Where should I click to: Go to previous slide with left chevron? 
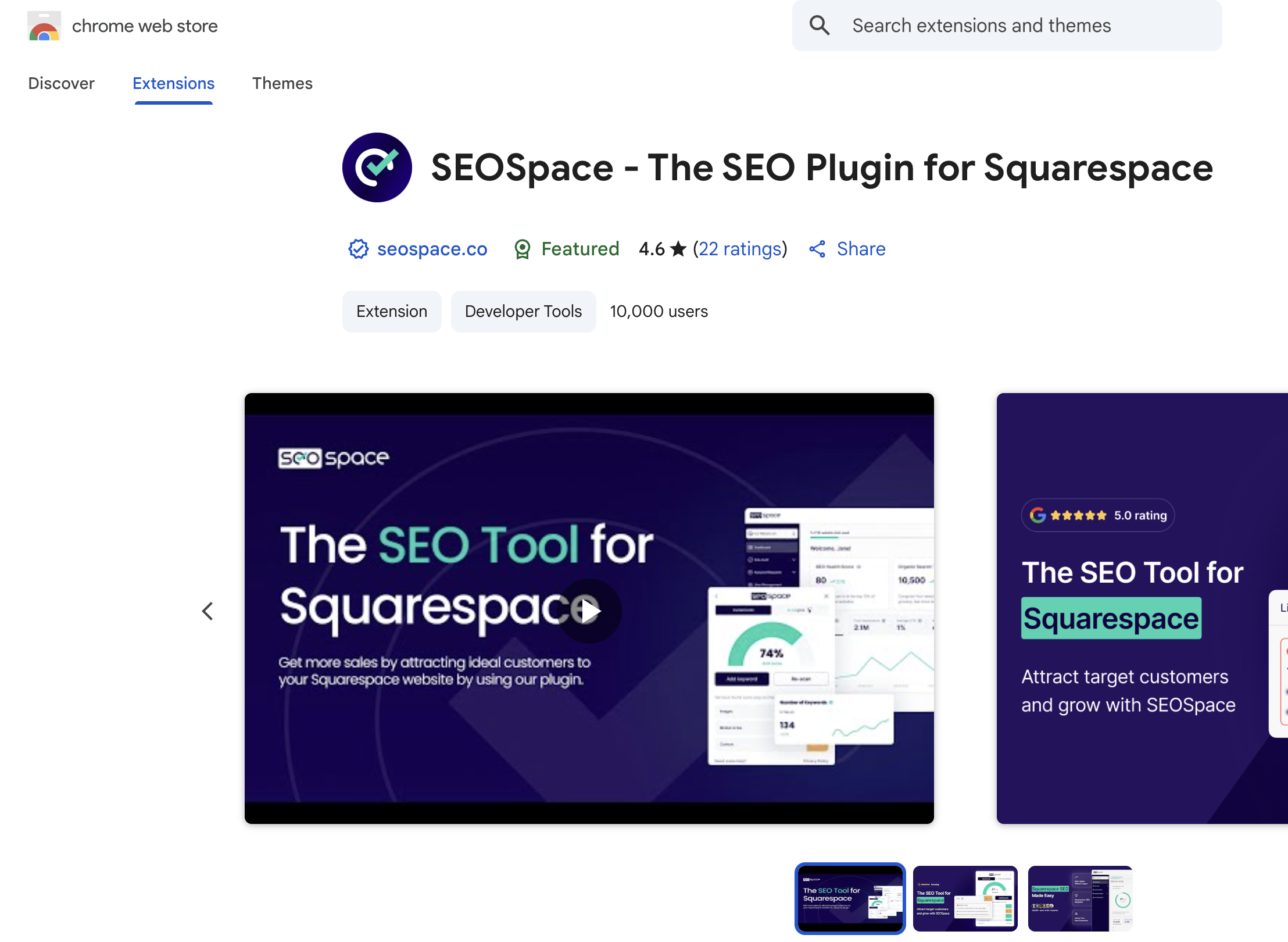207,611
